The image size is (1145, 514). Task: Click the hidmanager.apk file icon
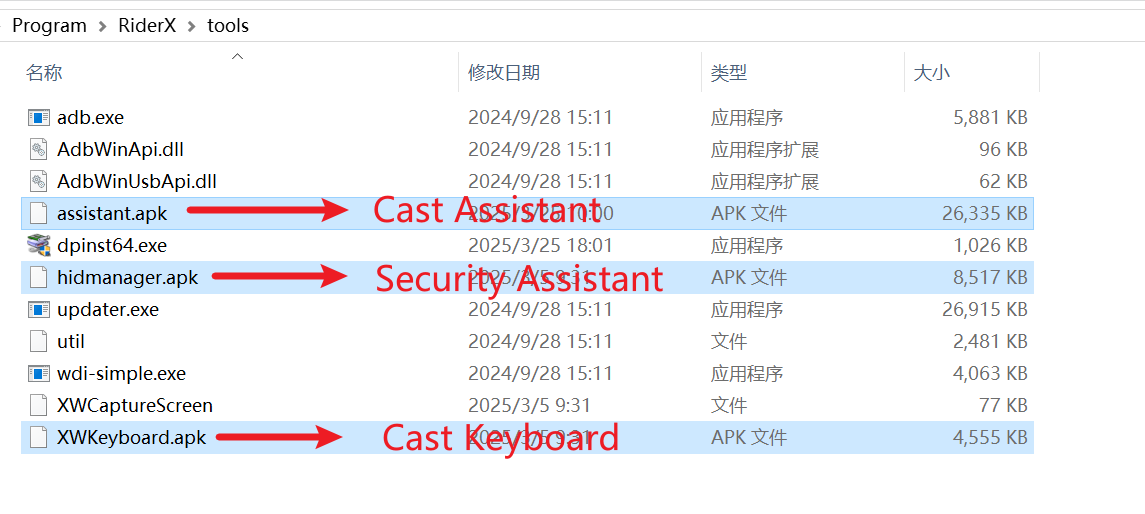pyautogui.click(x=39, y=277)
